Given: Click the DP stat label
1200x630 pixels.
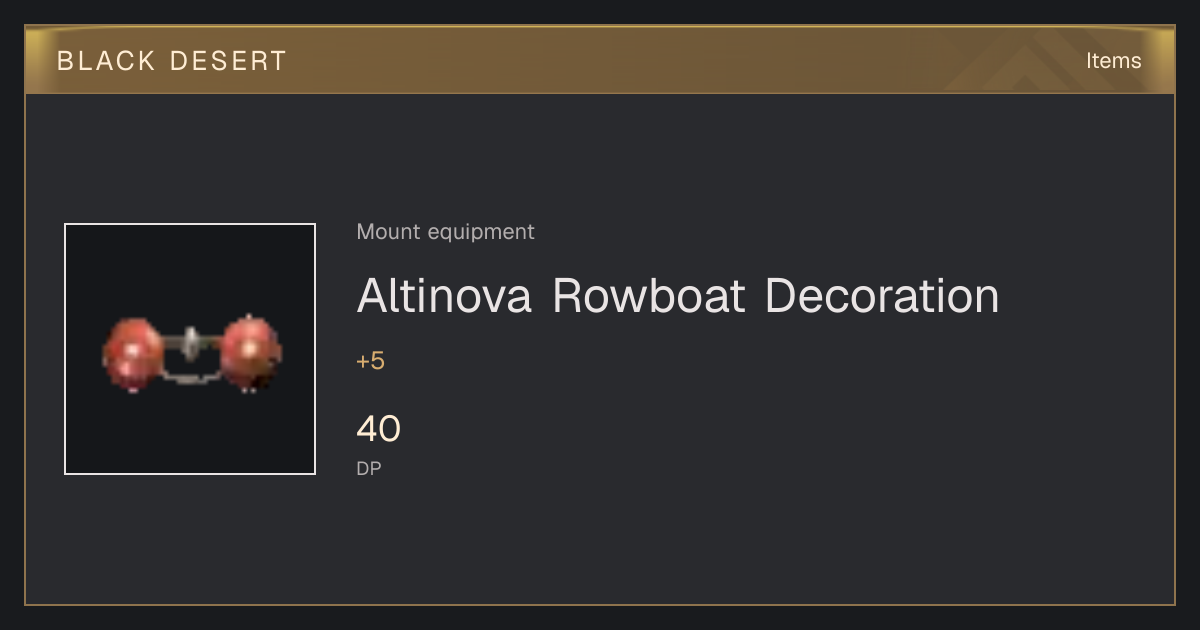Looking at the screenshot, I should (x=369, y=468).
